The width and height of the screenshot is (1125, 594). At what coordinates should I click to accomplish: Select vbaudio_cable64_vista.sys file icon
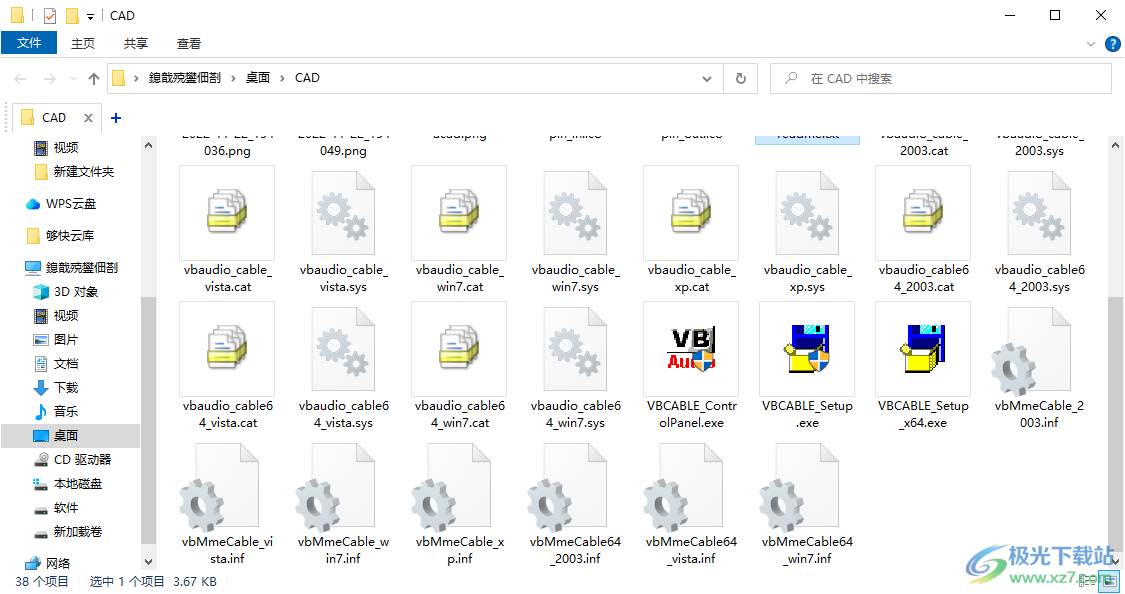(343, 349)
